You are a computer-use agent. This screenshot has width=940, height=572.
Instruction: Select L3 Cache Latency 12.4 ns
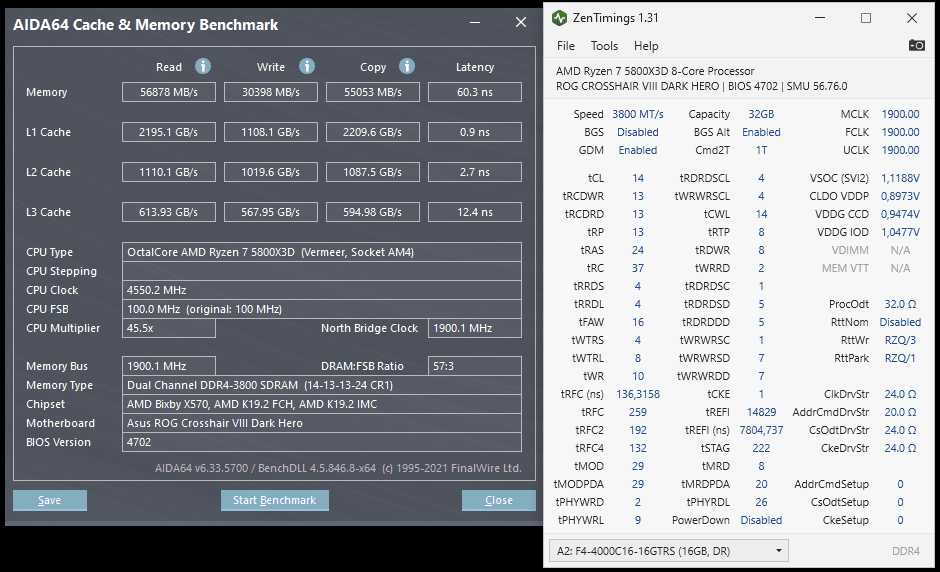point(475,212)
